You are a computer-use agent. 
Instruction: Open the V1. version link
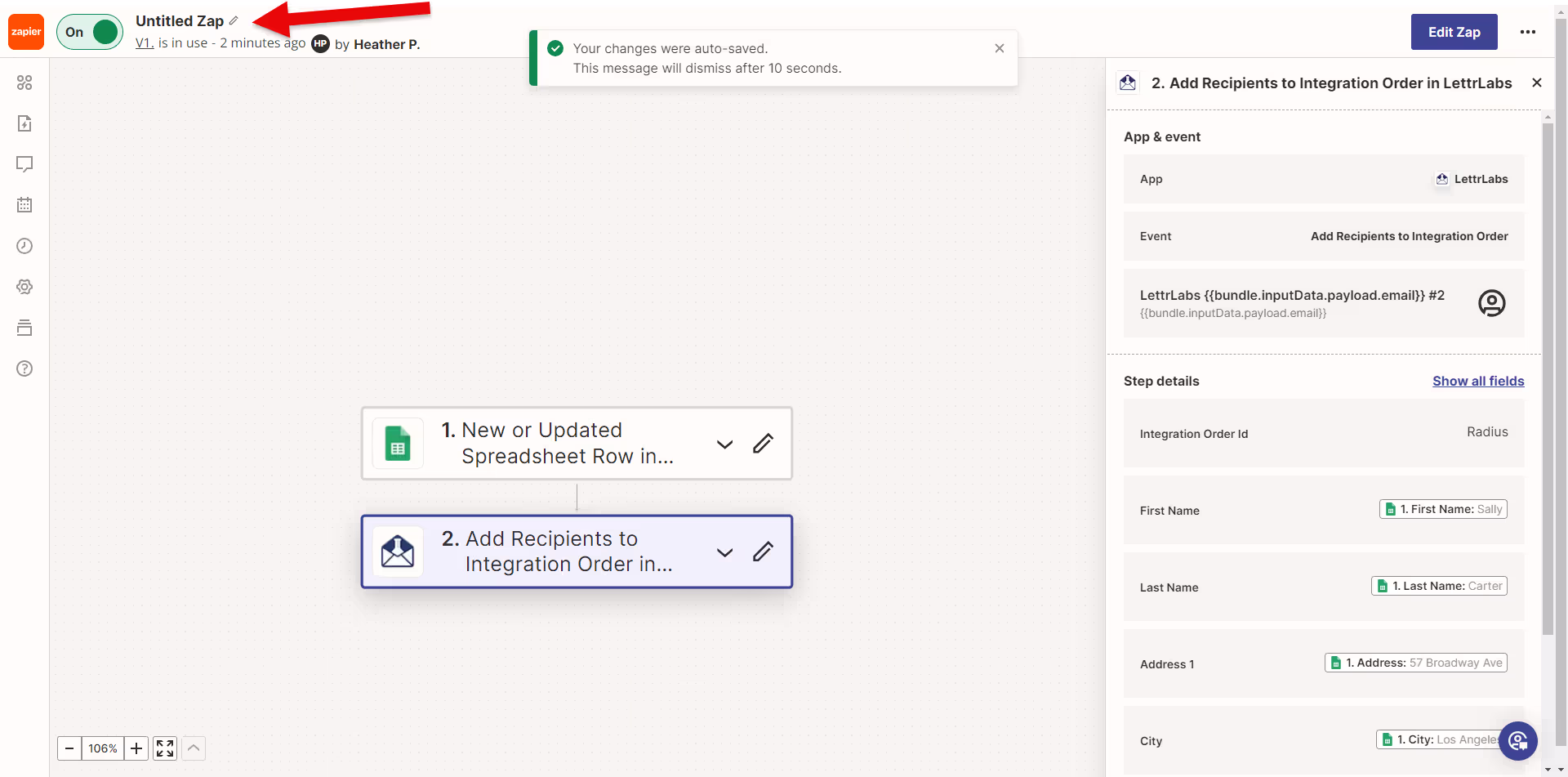coord(145,43)
